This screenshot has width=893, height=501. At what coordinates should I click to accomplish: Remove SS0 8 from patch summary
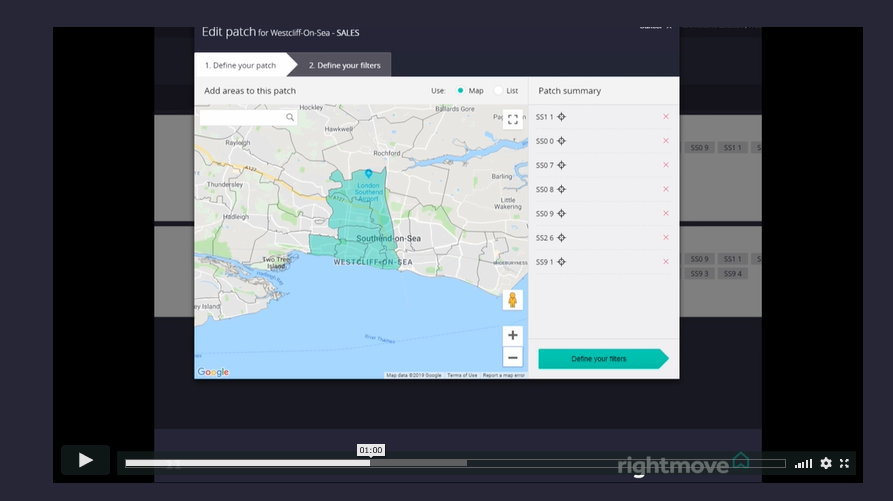666,189
